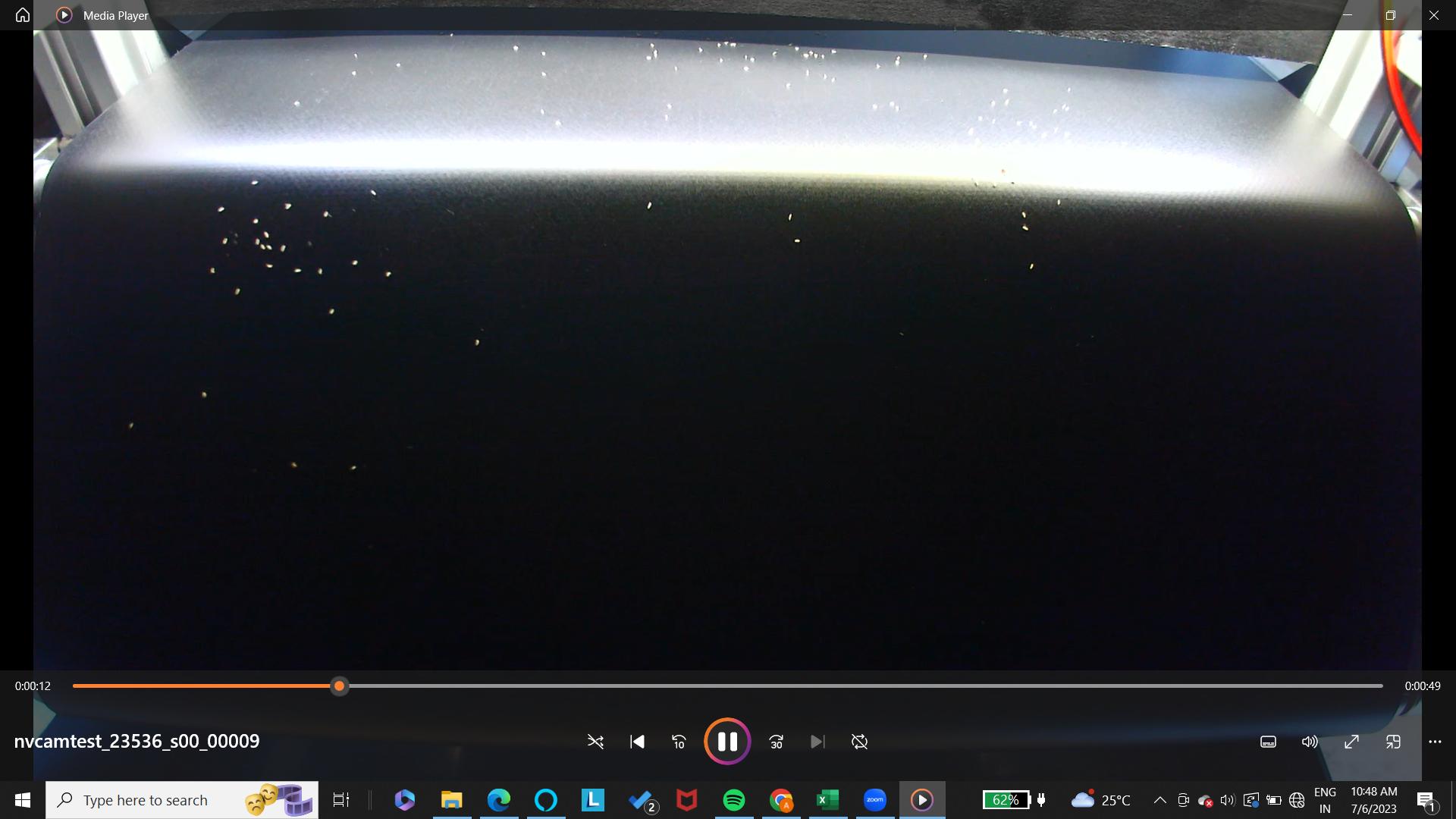
Task: Skip forward 30 seconds
Action: 776,742
